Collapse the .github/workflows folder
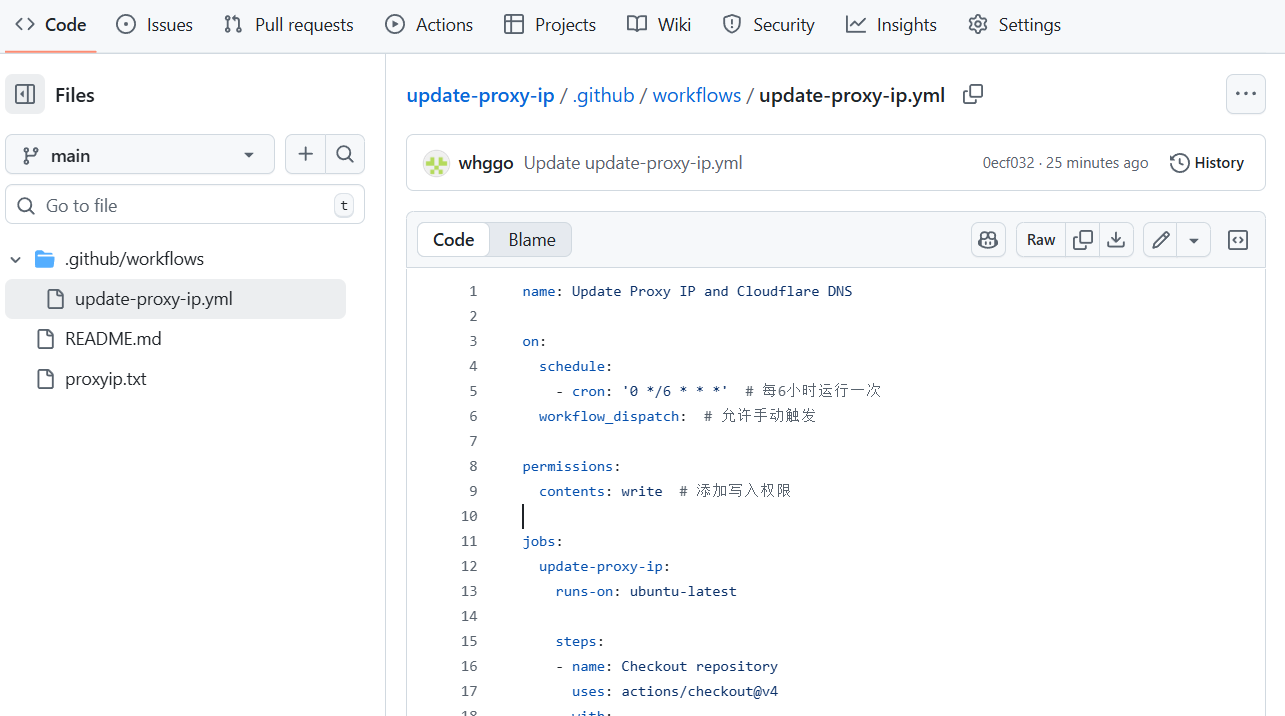Image resolution: width=1285 pixels, height=716 pixels. point(16,260)
